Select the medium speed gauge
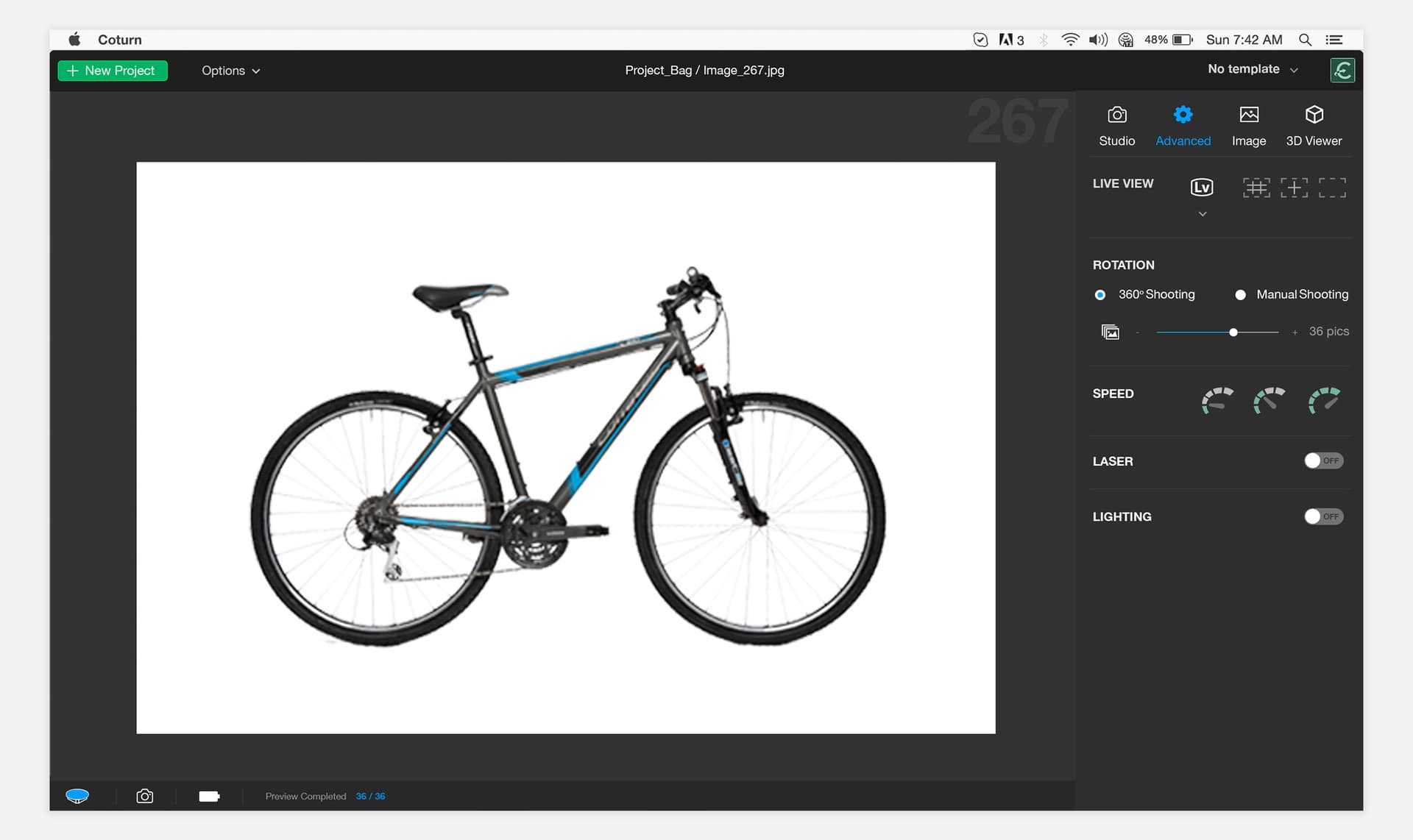The image size is (1413, 840). pyautogui.click(x=1269, y=401)
